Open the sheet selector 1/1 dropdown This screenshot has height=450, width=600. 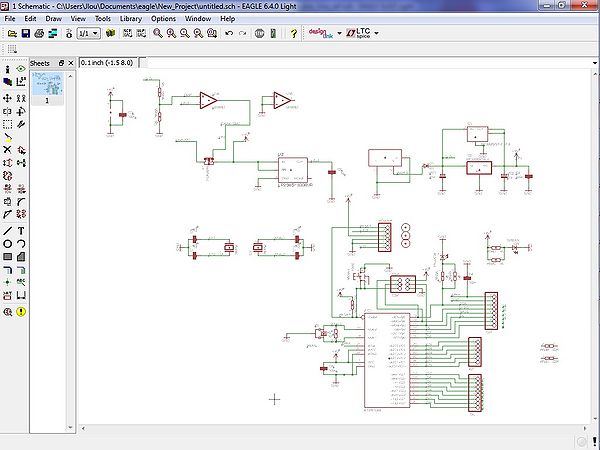pos(88,33)
